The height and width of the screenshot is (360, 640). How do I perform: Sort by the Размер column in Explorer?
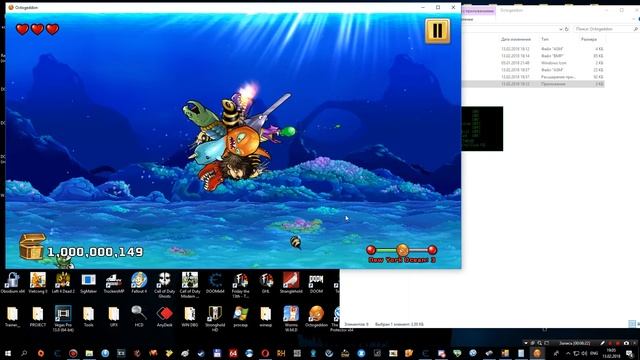point(589,39)
